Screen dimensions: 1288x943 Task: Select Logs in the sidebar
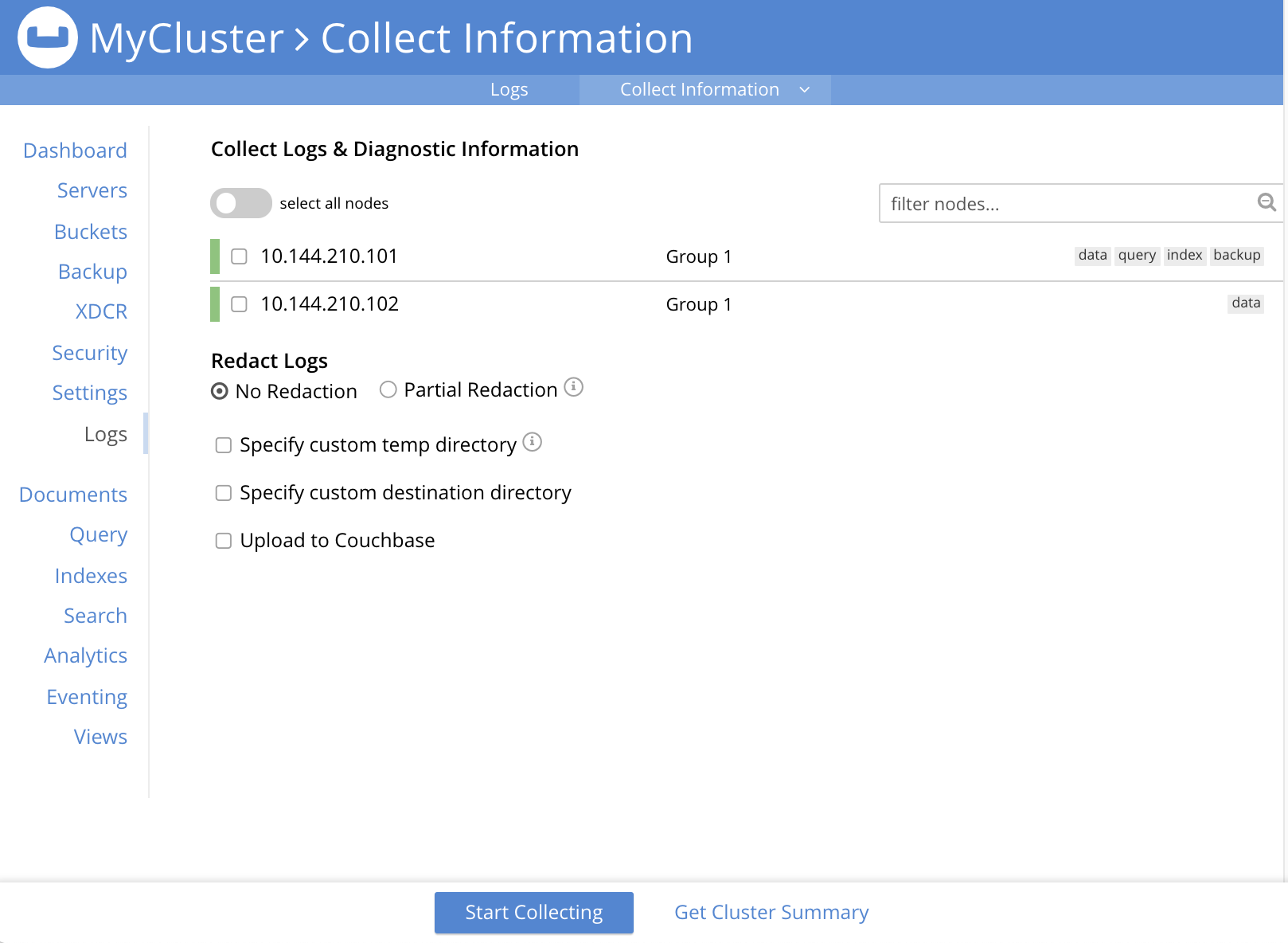click(x=106, y=434)
